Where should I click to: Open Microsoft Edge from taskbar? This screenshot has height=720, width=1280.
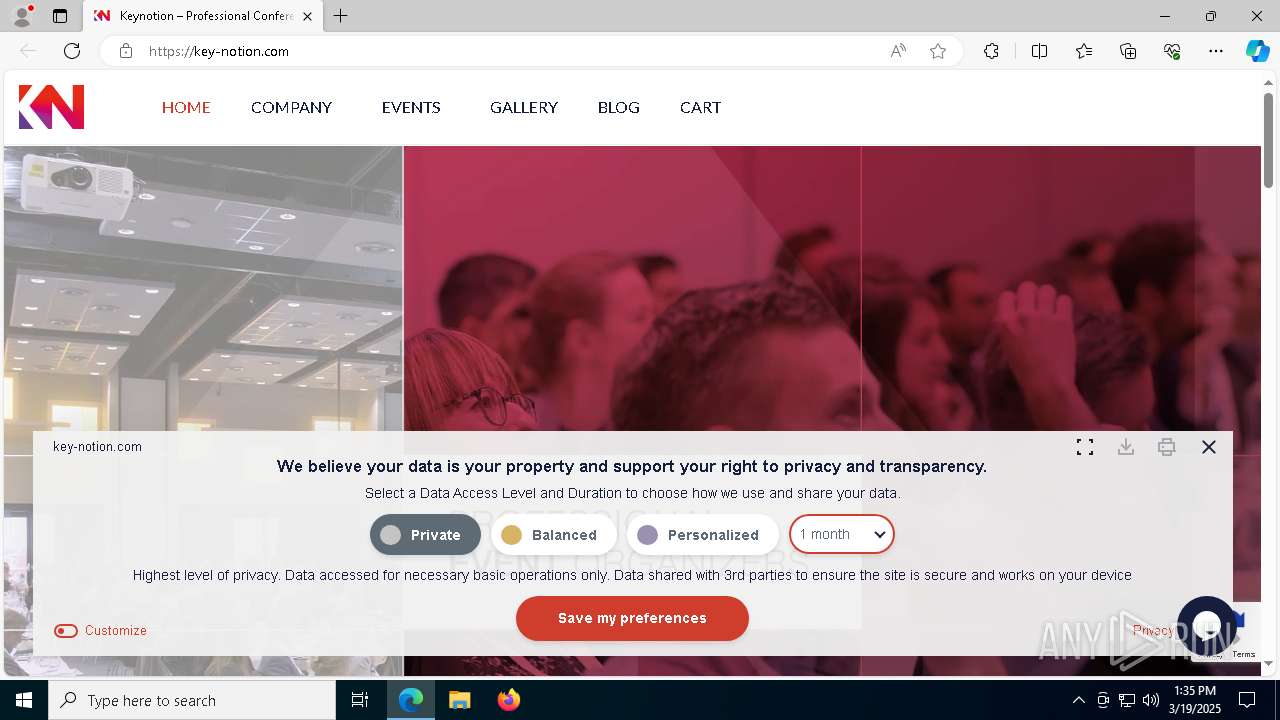coord(411,700)
